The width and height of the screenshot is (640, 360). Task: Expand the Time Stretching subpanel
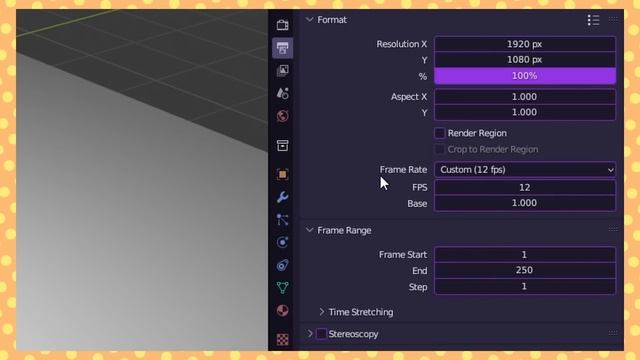(322, 312)
